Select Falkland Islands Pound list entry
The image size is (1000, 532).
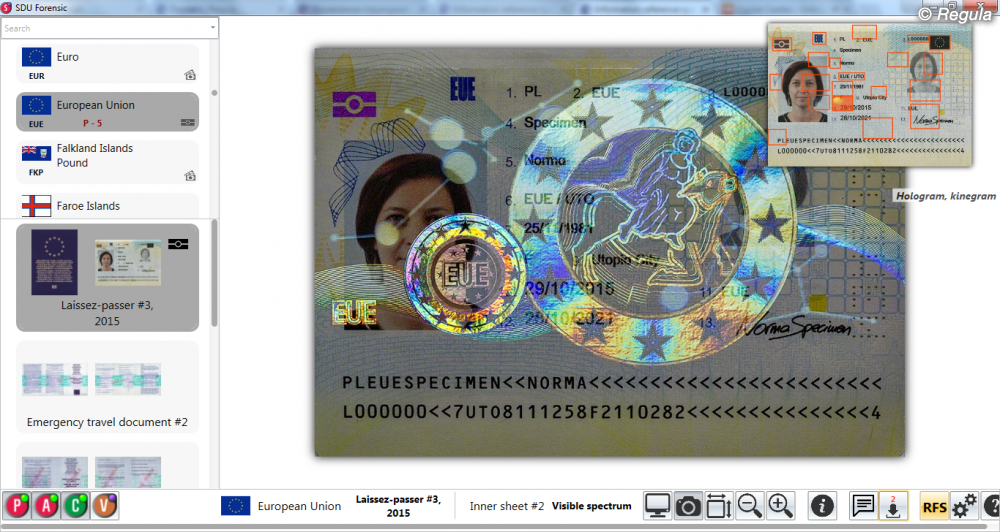107,161
